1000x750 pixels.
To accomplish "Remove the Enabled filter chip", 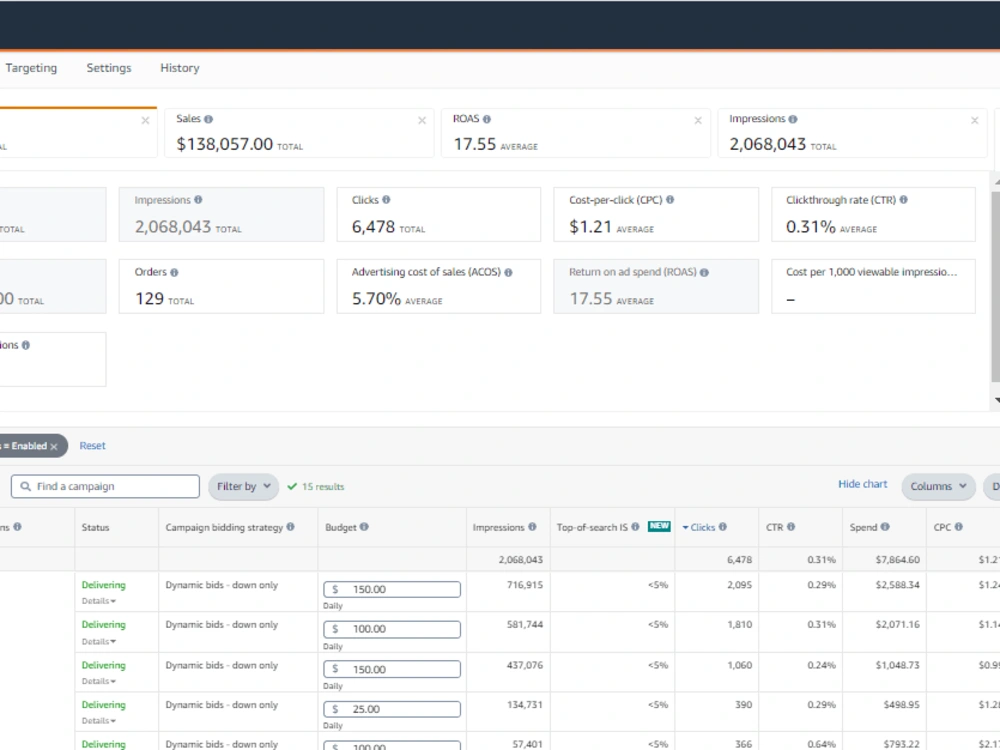I will point(54,446).
